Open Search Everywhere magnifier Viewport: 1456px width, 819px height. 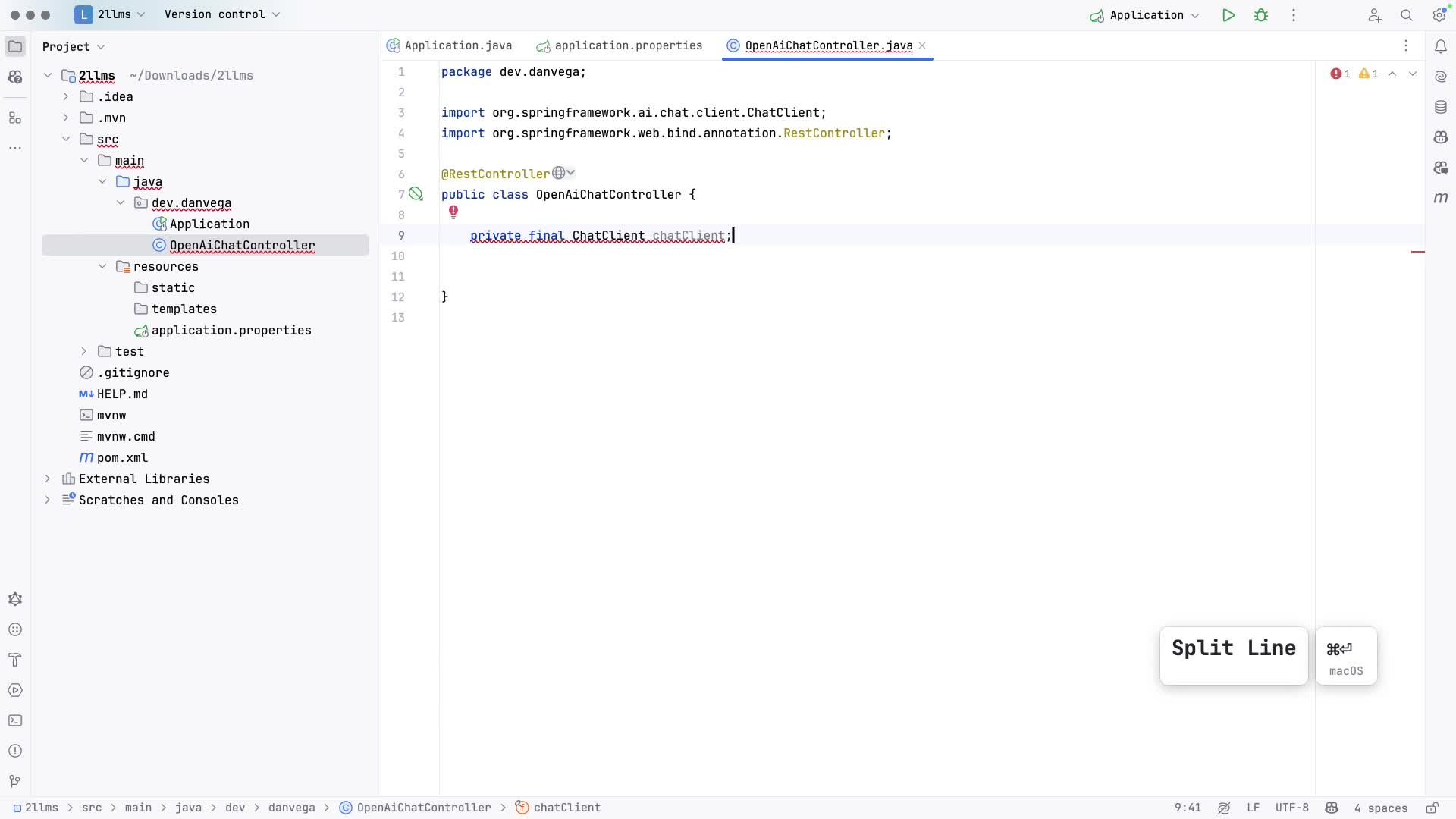[1407, 15]
